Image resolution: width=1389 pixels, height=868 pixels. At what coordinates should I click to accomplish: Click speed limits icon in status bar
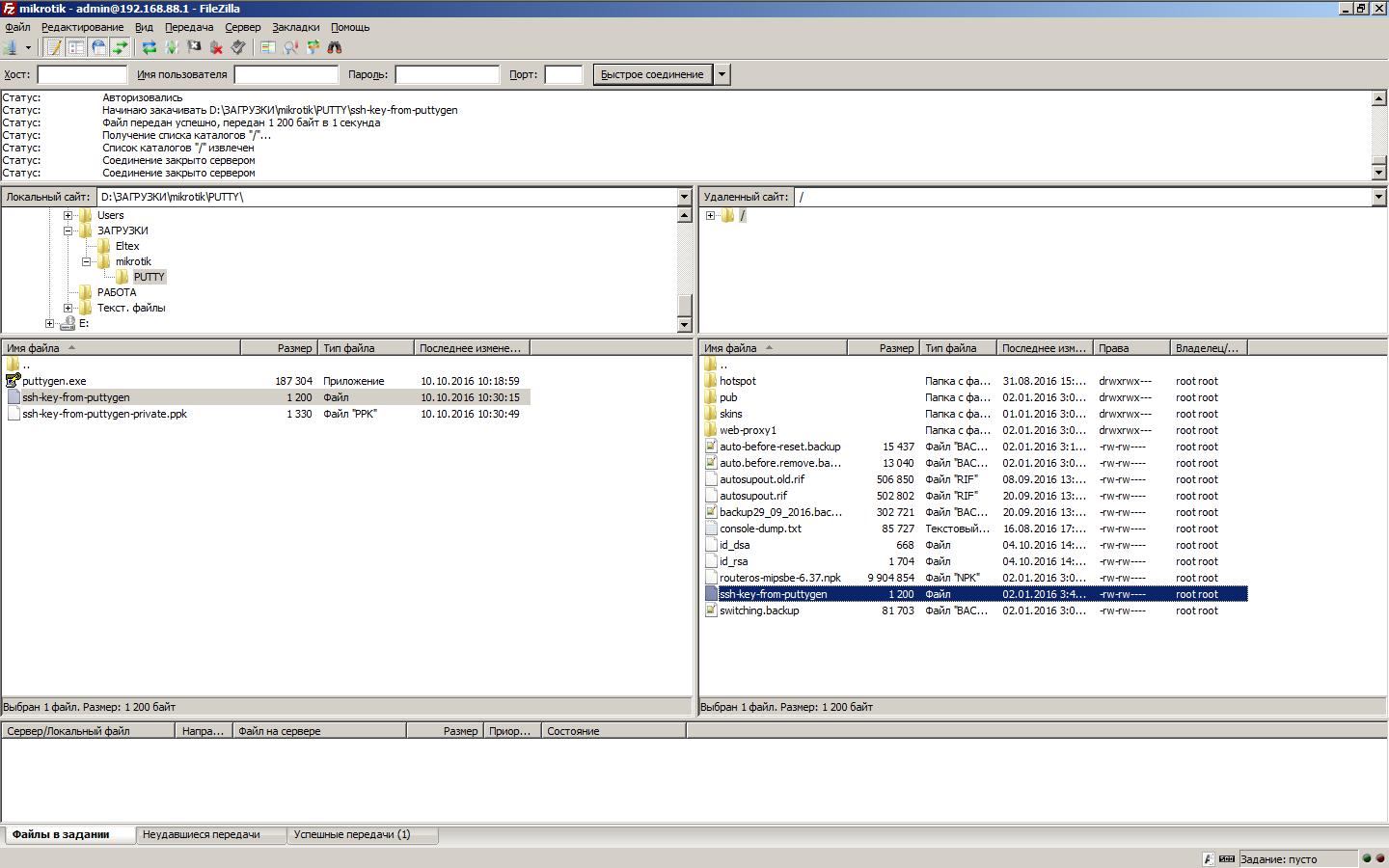1227,858
